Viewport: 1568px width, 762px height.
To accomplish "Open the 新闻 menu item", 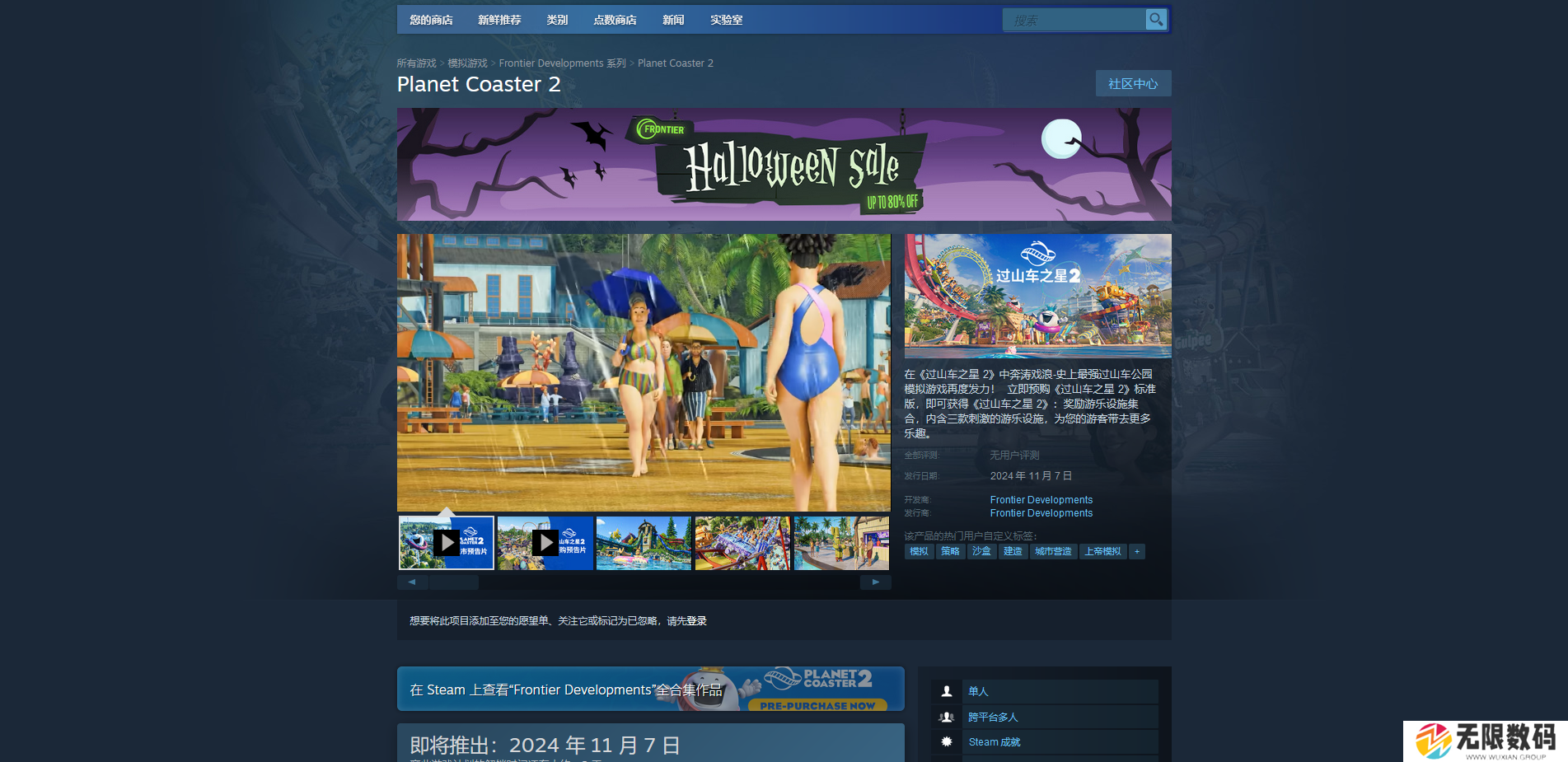I will pyautogui.click(x=673, y=20).
